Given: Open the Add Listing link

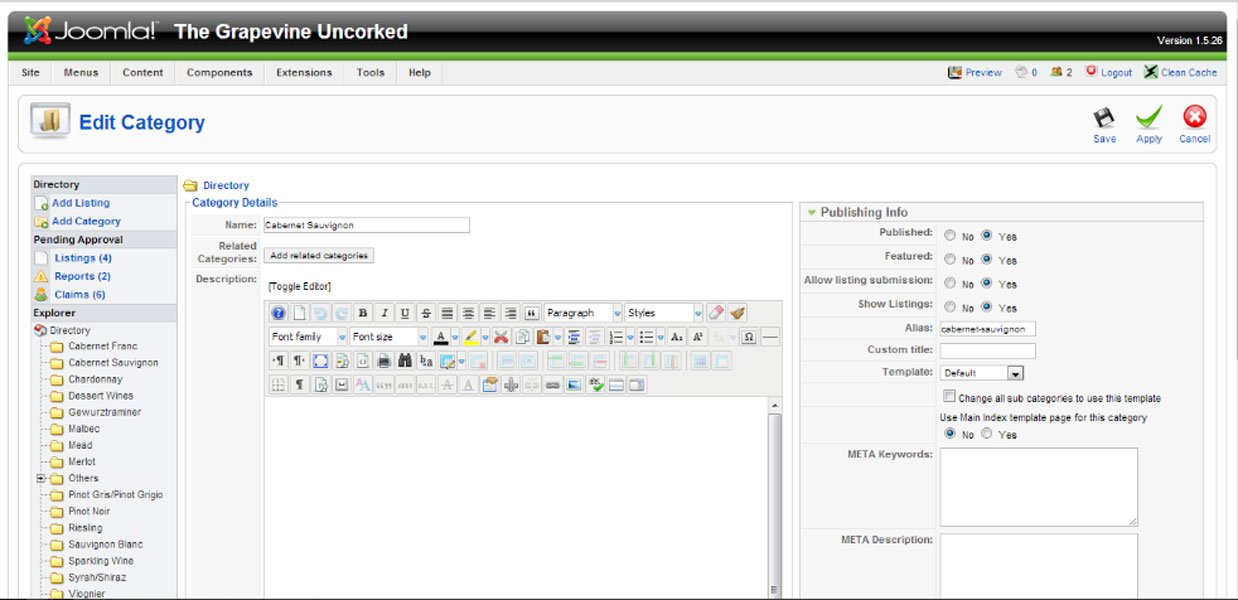Looking at the screenshot, I should click(x=80, y=203).
